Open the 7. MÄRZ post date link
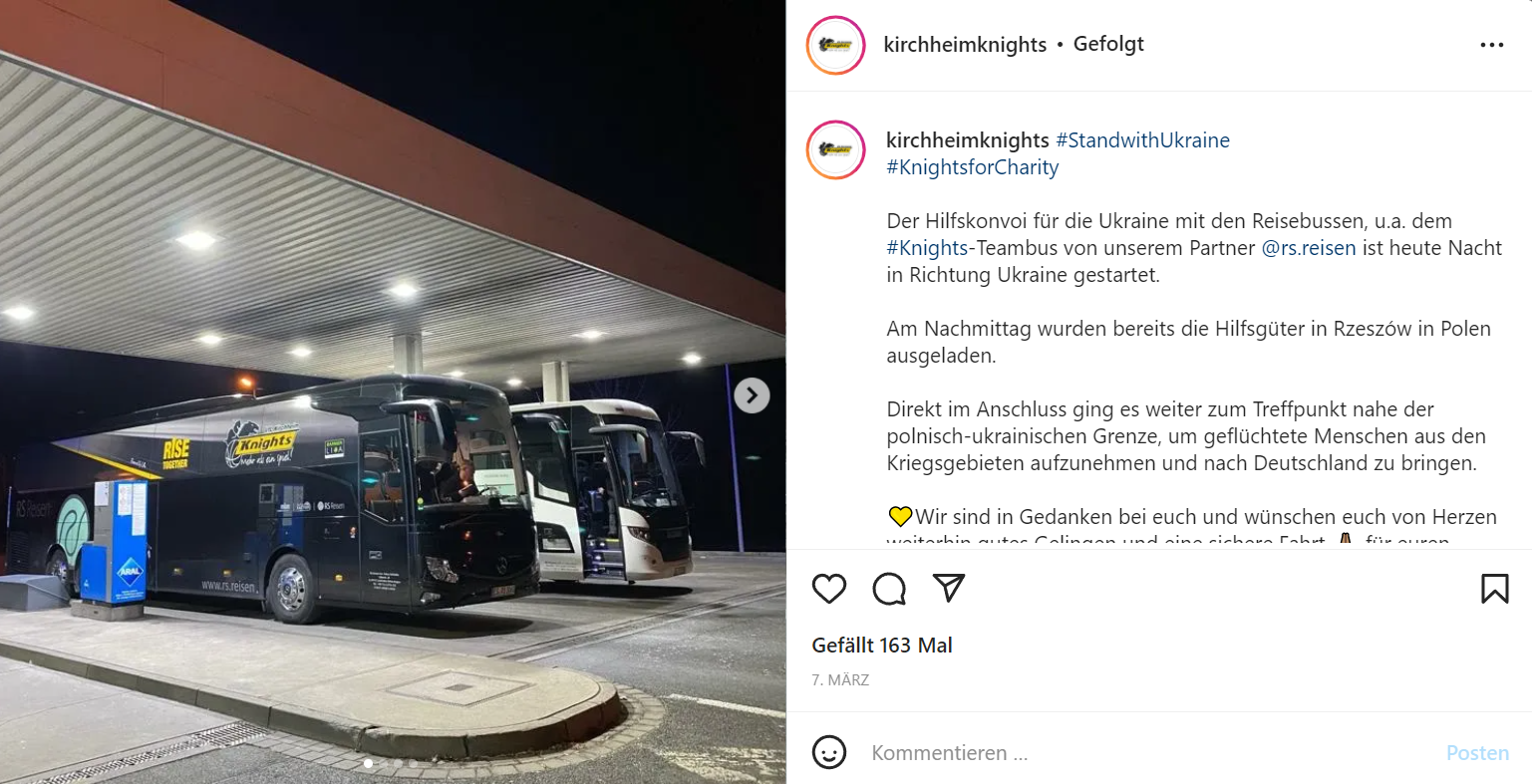1532x784 pixels. [x=840, y=680]
